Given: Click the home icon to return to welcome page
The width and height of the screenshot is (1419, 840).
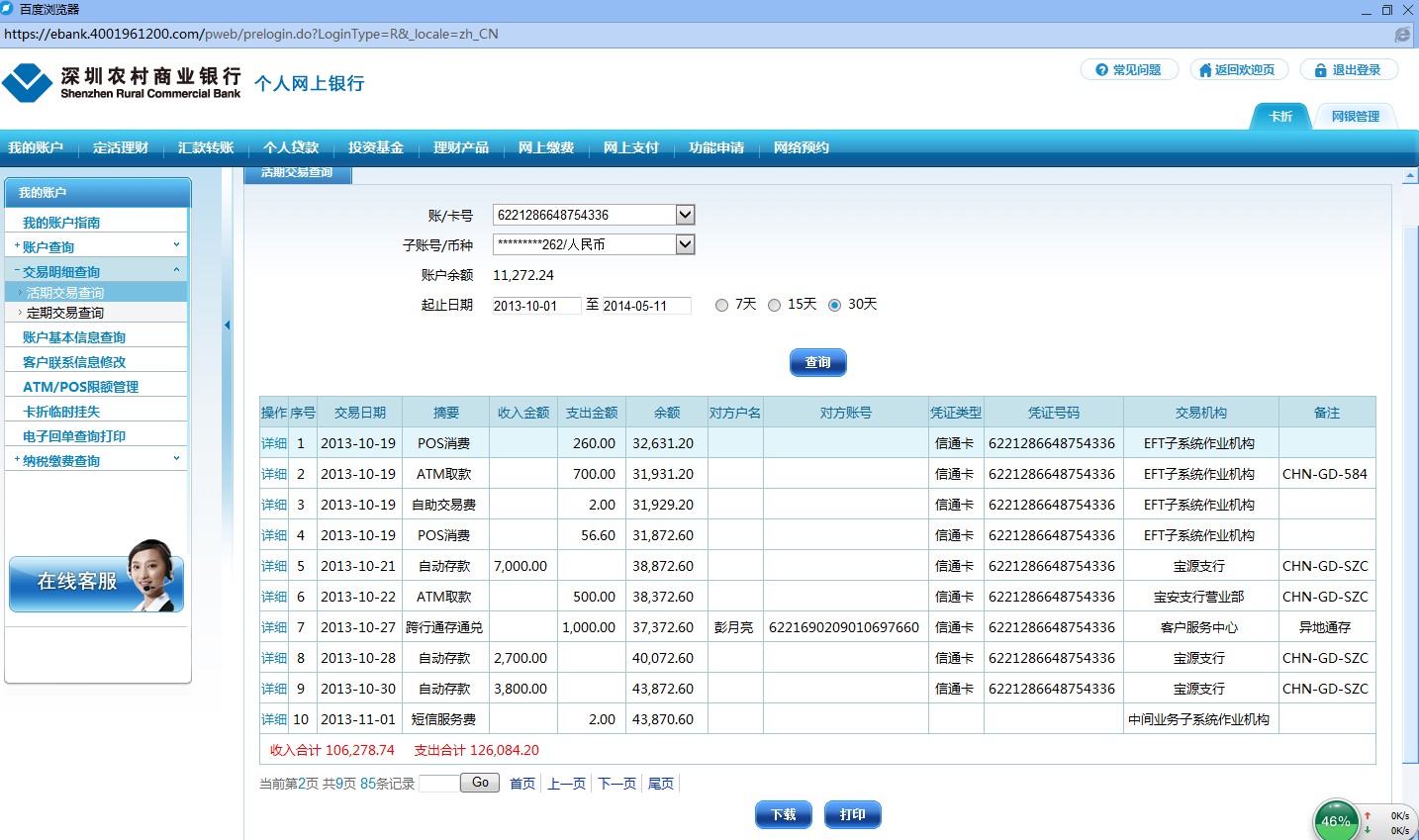Looking at the screenshot, I should (x=1205, y=70).
